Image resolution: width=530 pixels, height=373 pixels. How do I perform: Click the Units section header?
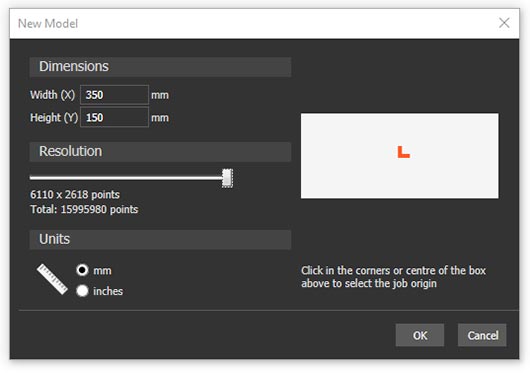[x=160, y=239]
